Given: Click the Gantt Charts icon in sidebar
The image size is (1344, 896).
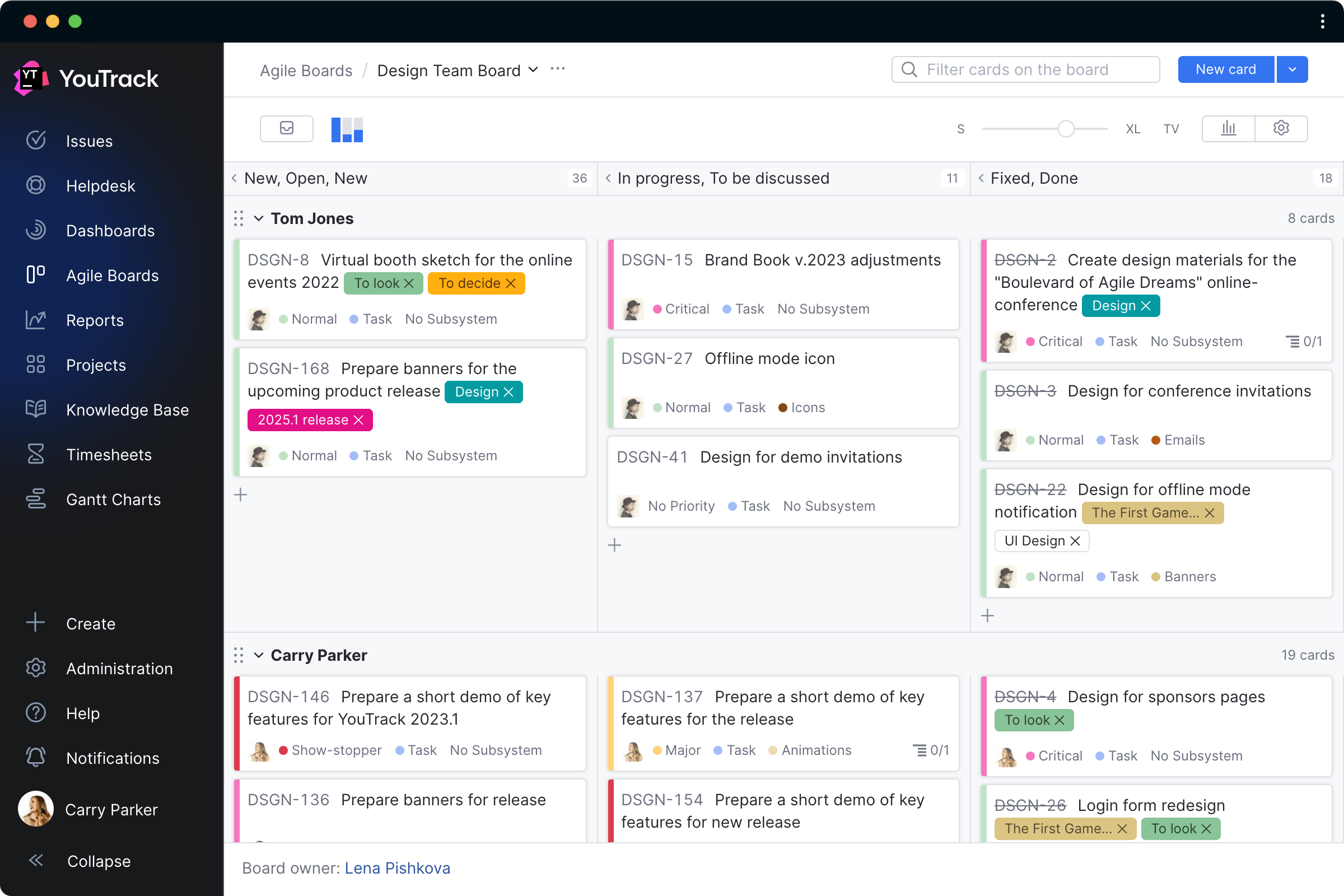Looking at the screenshot, I should 36,499.
